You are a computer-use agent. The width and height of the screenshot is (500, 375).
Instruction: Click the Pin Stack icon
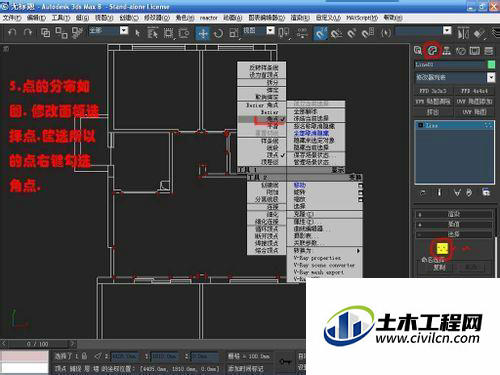[x=423, y=193]
